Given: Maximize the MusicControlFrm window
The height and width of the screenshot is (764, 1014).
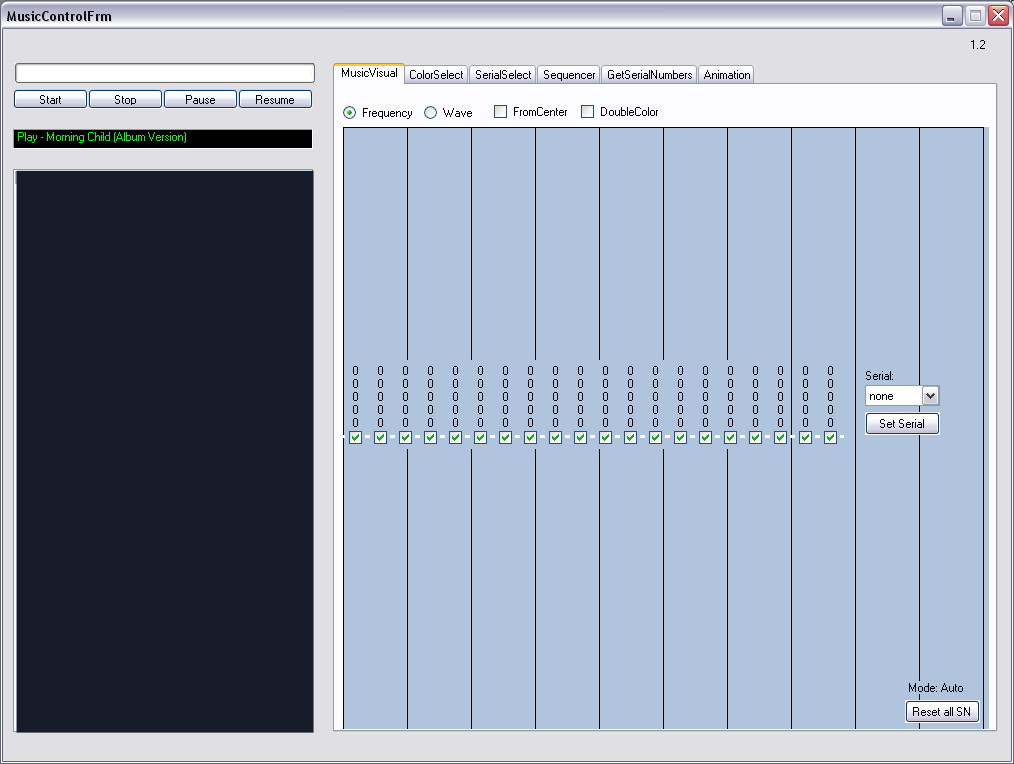Looking at the screenshot, I should [975, 15].
